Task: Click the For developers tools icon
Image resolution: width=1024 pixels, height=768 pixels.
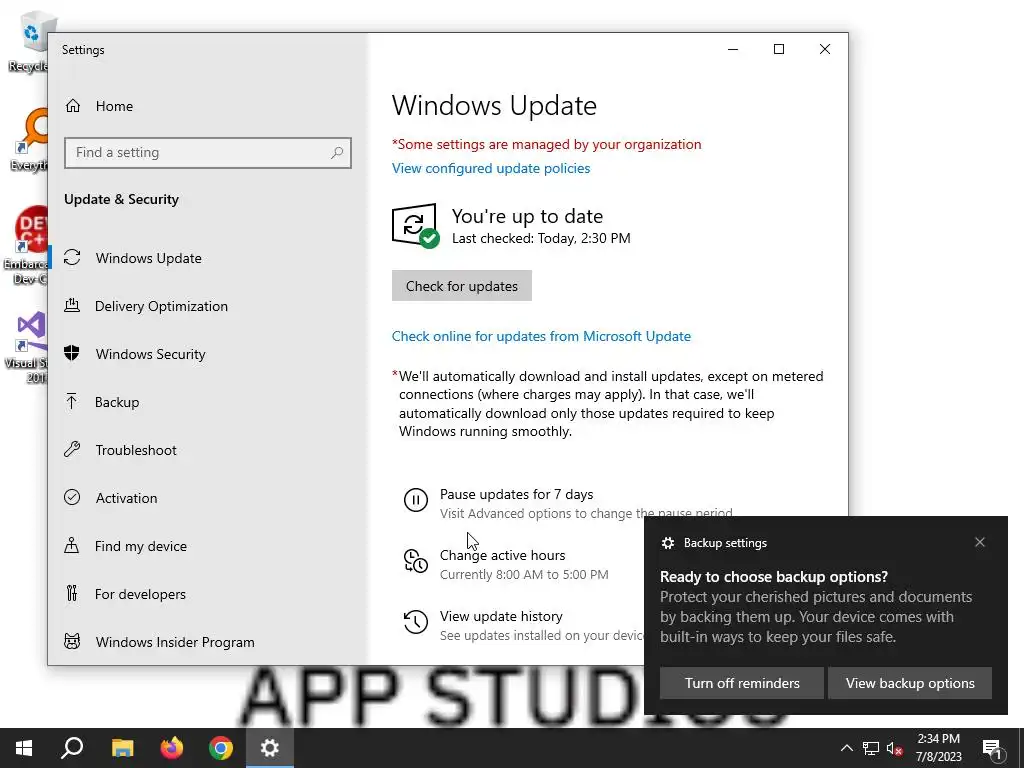Action: (x=72, y=593)
